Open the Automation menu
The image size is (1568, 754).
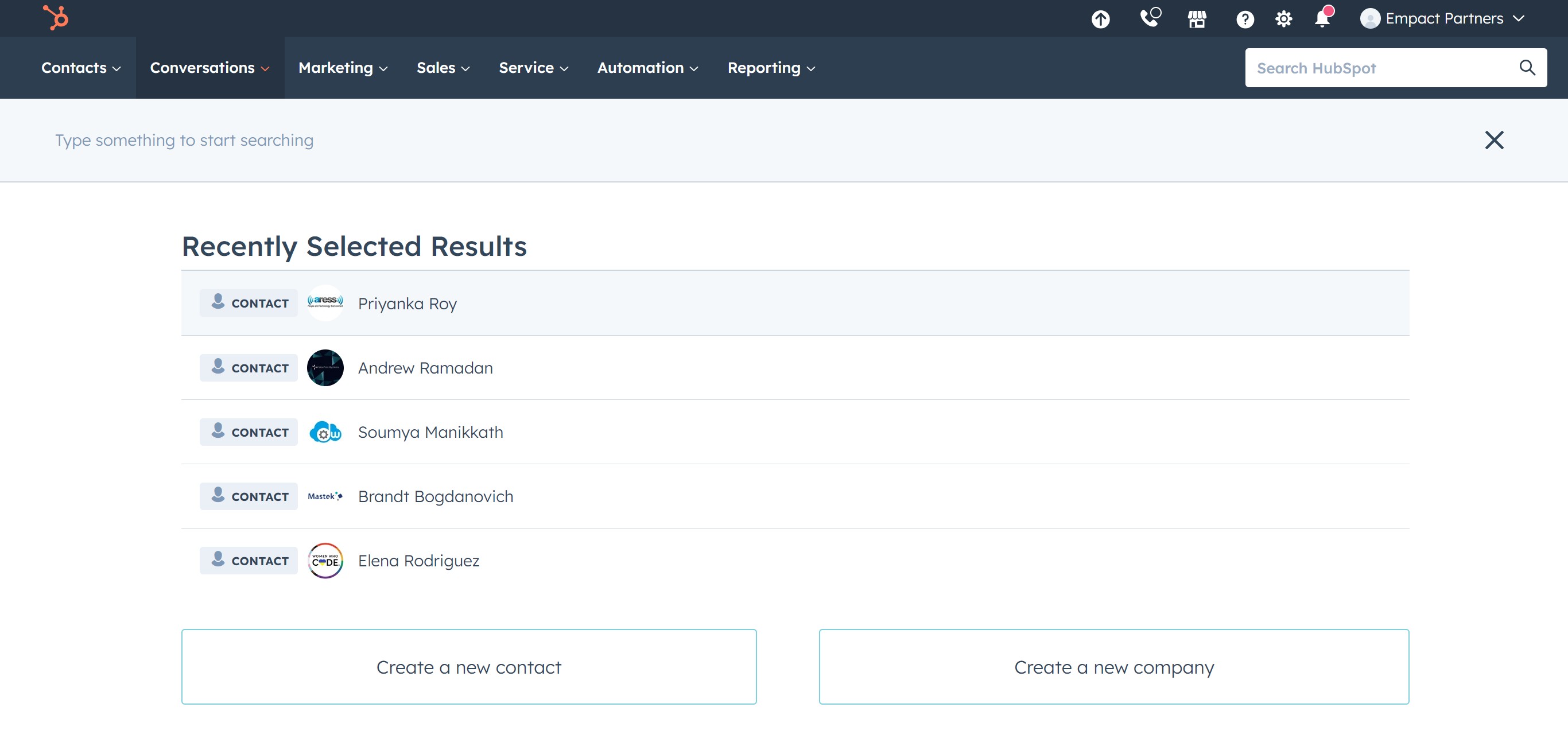coord(647,68)
